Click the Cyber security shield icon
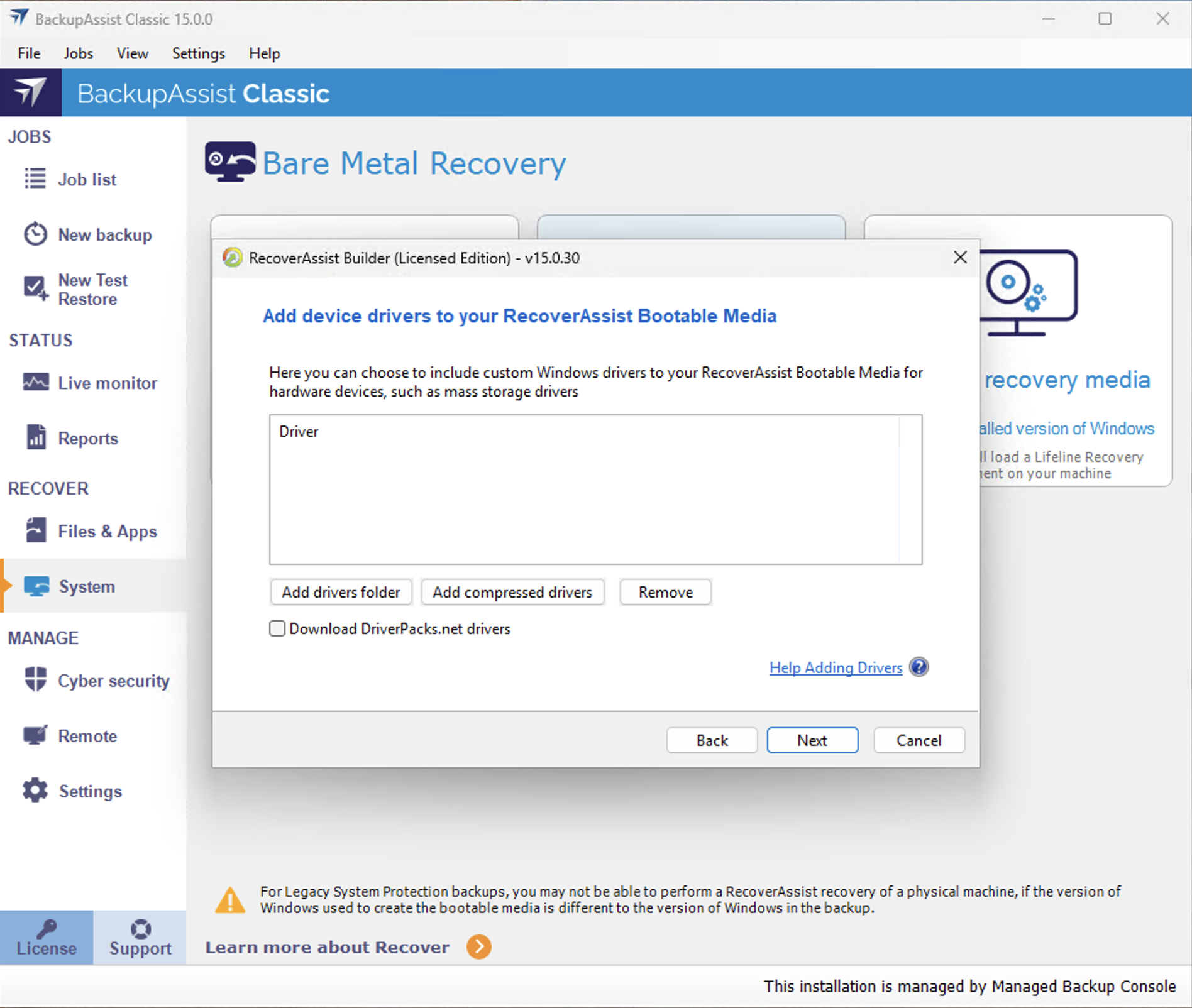This screenshot has width=1192, height=1008. coord(36,680)
